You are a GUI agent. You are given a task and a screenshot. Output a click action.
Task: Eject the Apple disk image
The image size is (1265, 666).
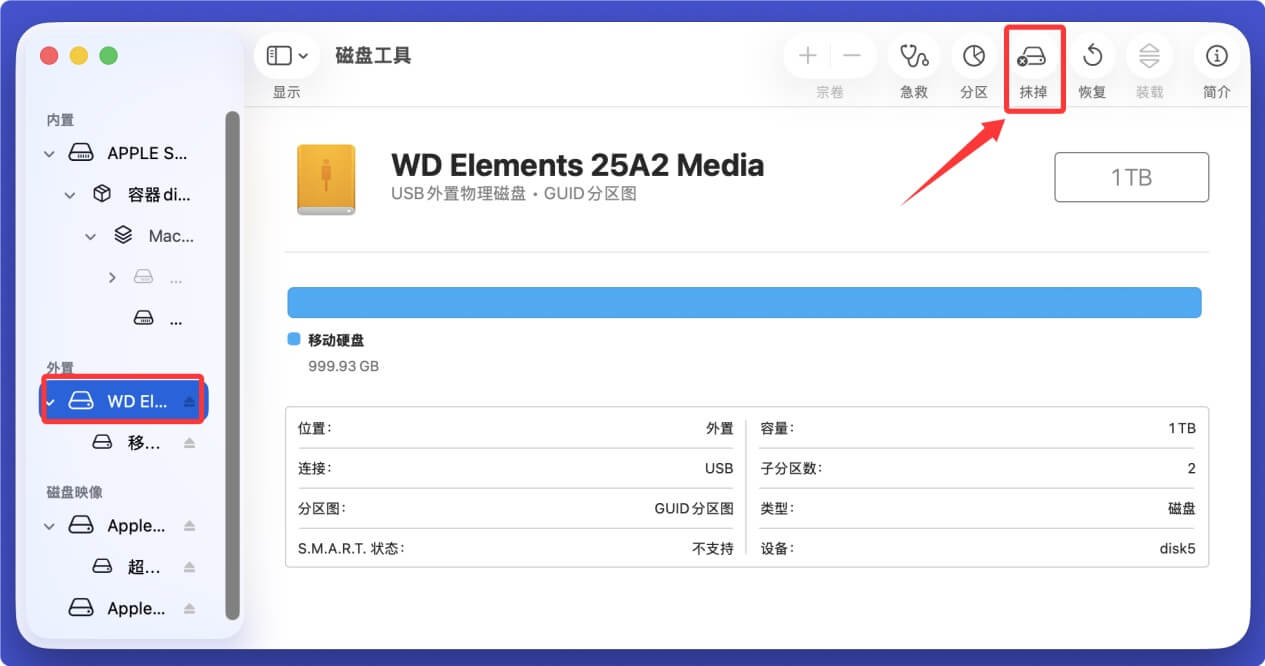click(x=190, y=525)
